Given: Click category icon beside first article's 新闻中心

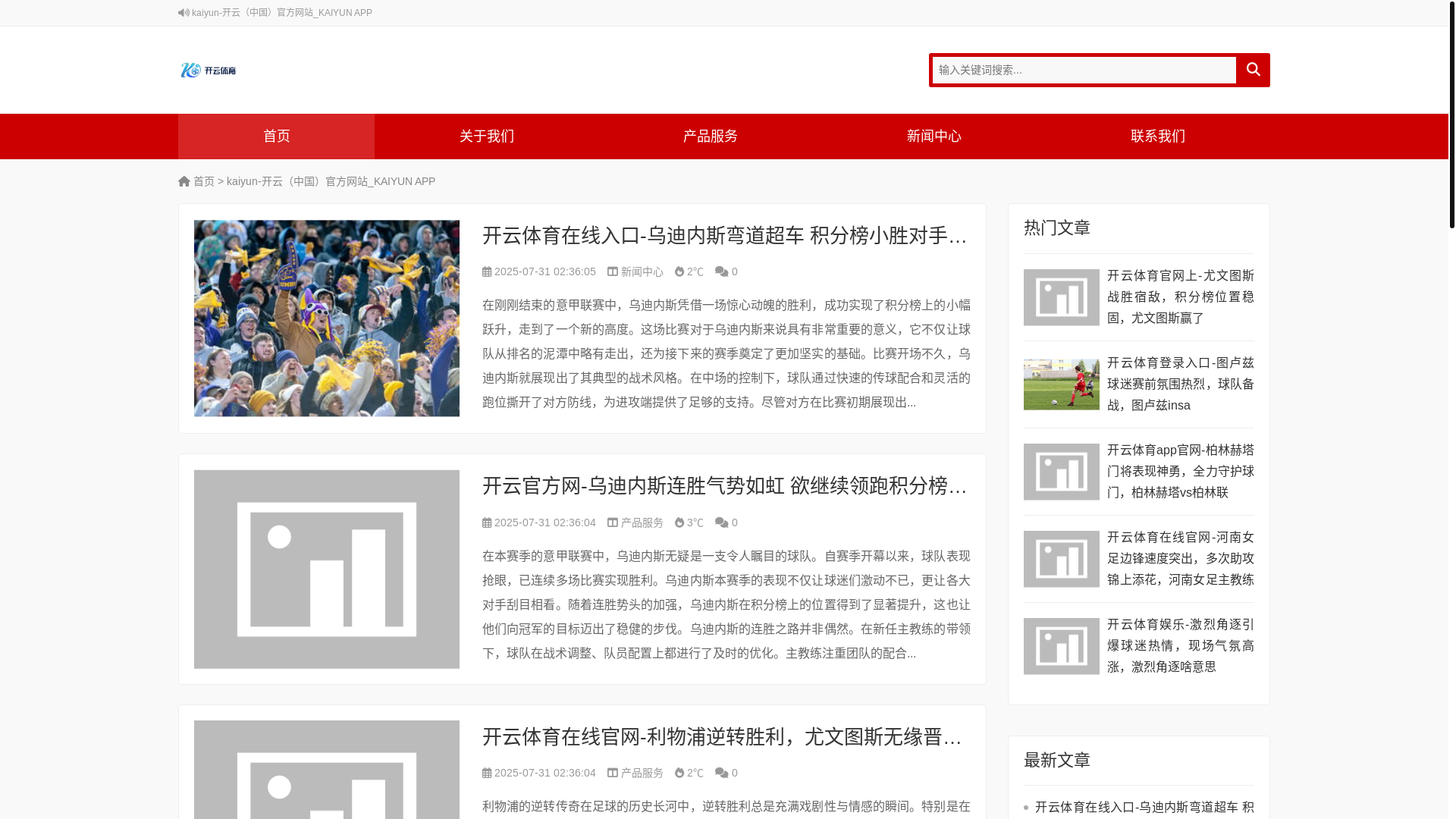Looking at the screenshot, I should click(x=613, y=271).
